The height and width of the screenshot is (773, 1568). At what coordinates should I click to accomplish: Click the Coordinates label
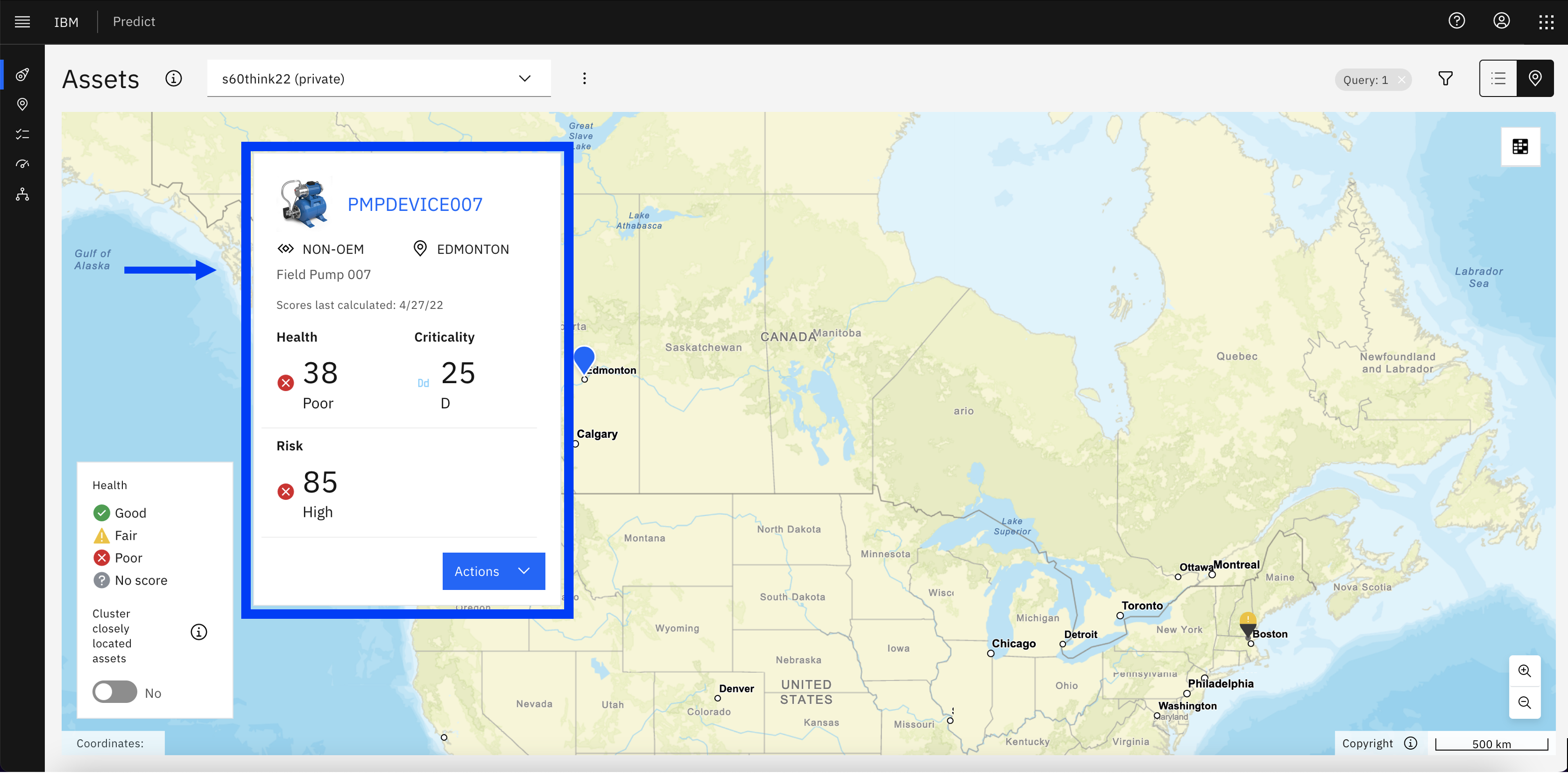tap(110, 743)
